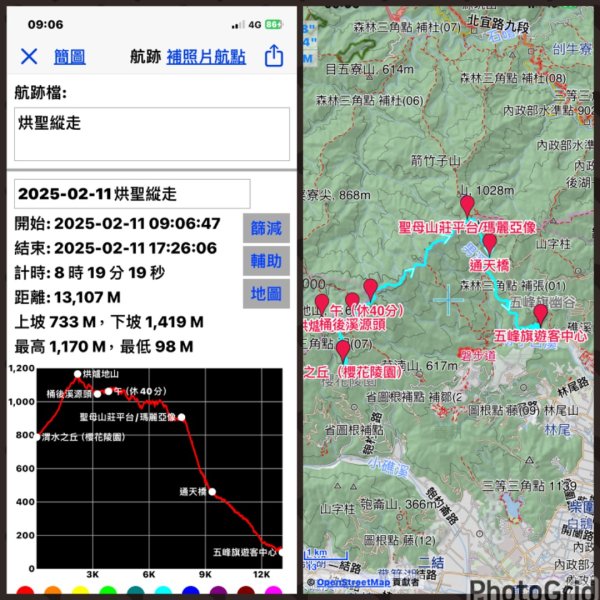Select the 聖母山莊平台 point on elevation chart

(181, 417)
